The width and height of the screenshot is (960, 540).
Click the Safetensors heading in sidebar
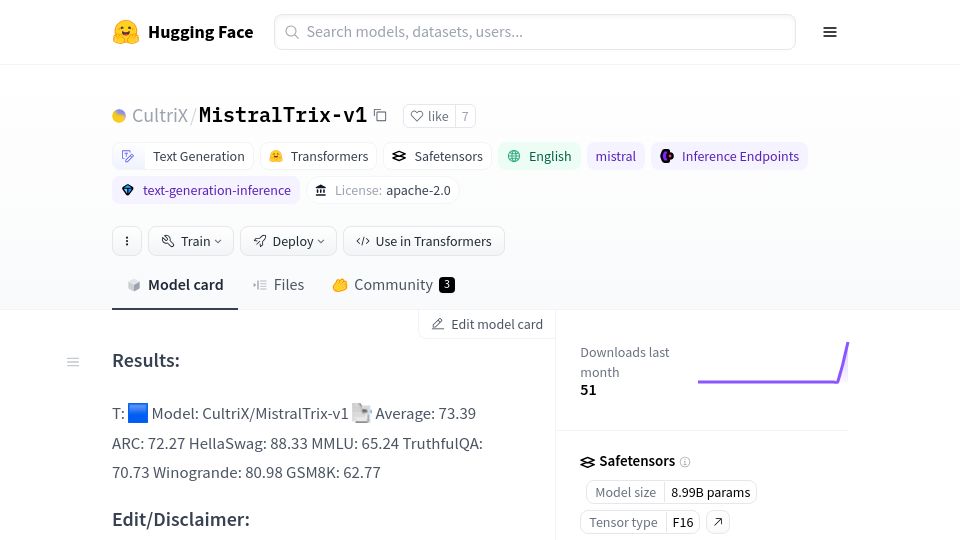pos(637,461)
